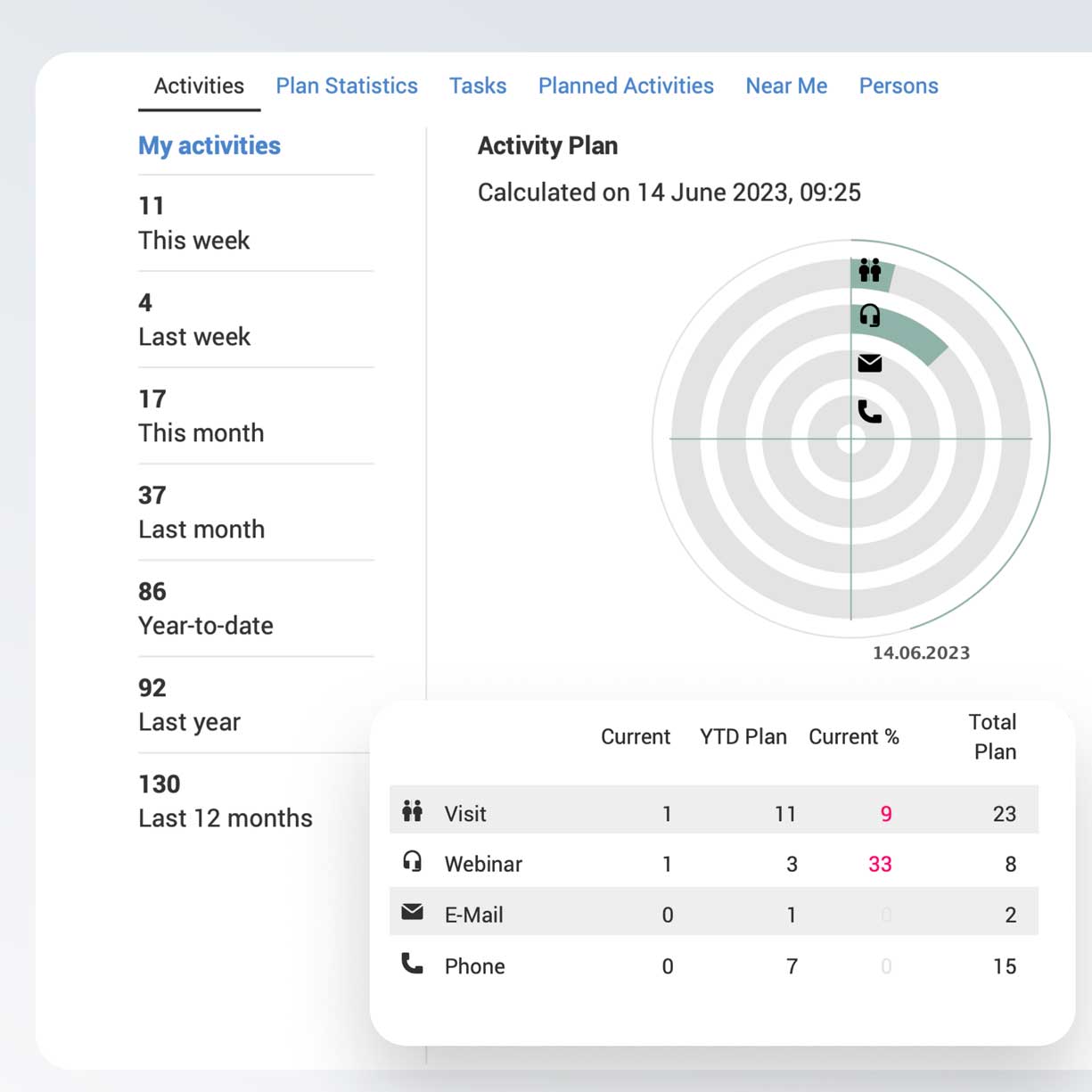Click the webinar headset icon in chart
Screen dimensions: 1092x1092
tap(870, 316)
